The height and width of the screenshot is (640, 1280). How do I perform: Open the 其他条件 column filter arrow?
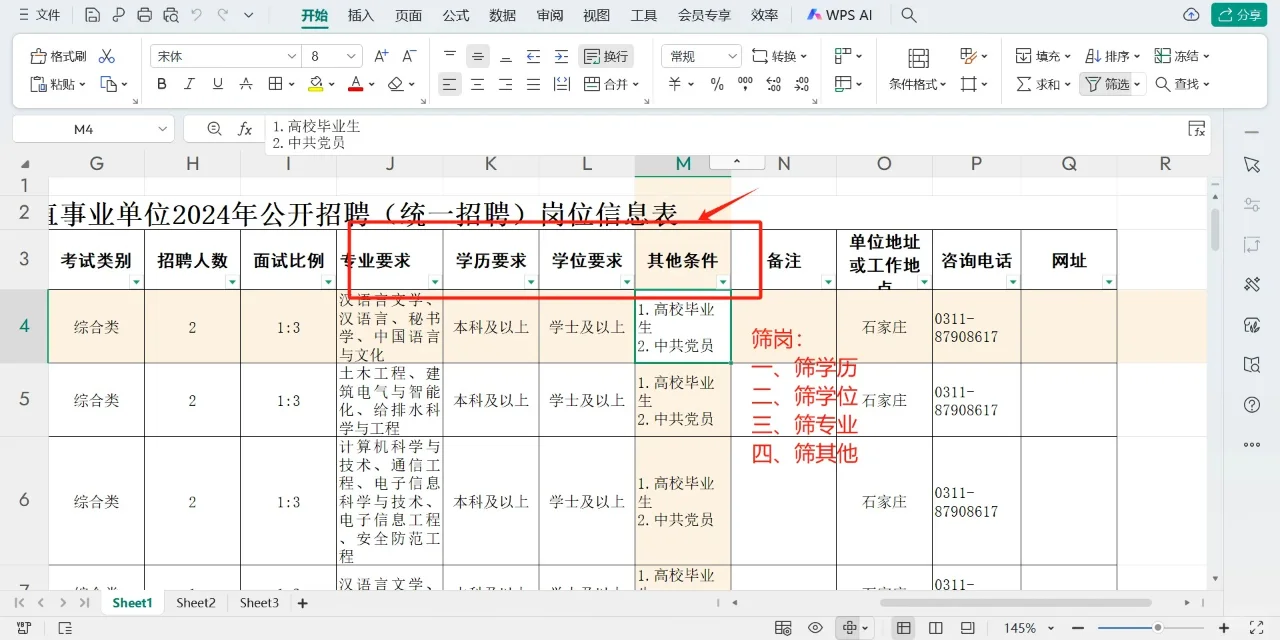[723, 283]
